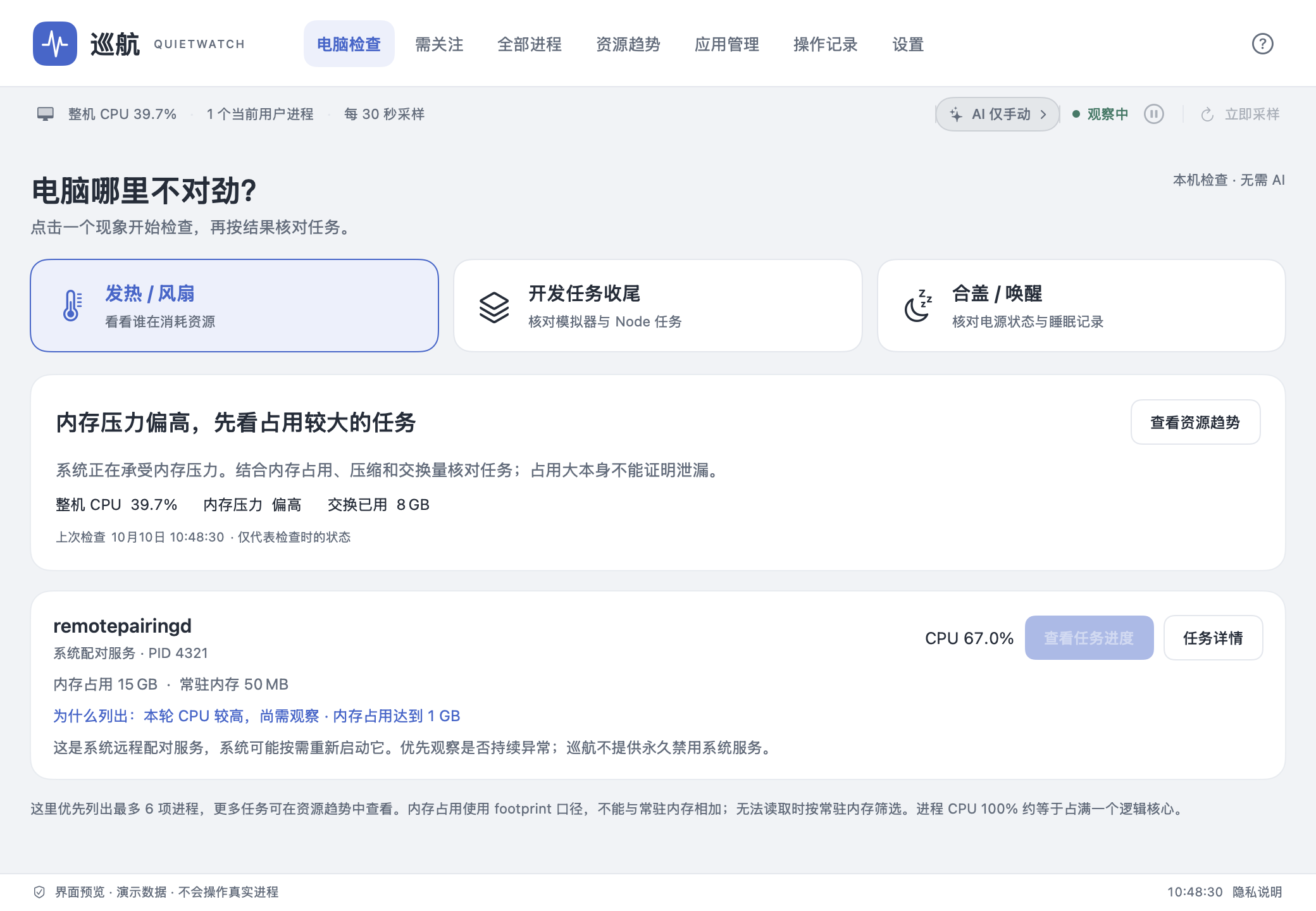1316x911 pixels.
Task: Click the monitor icon beside 整机 CPU
Action: coord(46,114)
